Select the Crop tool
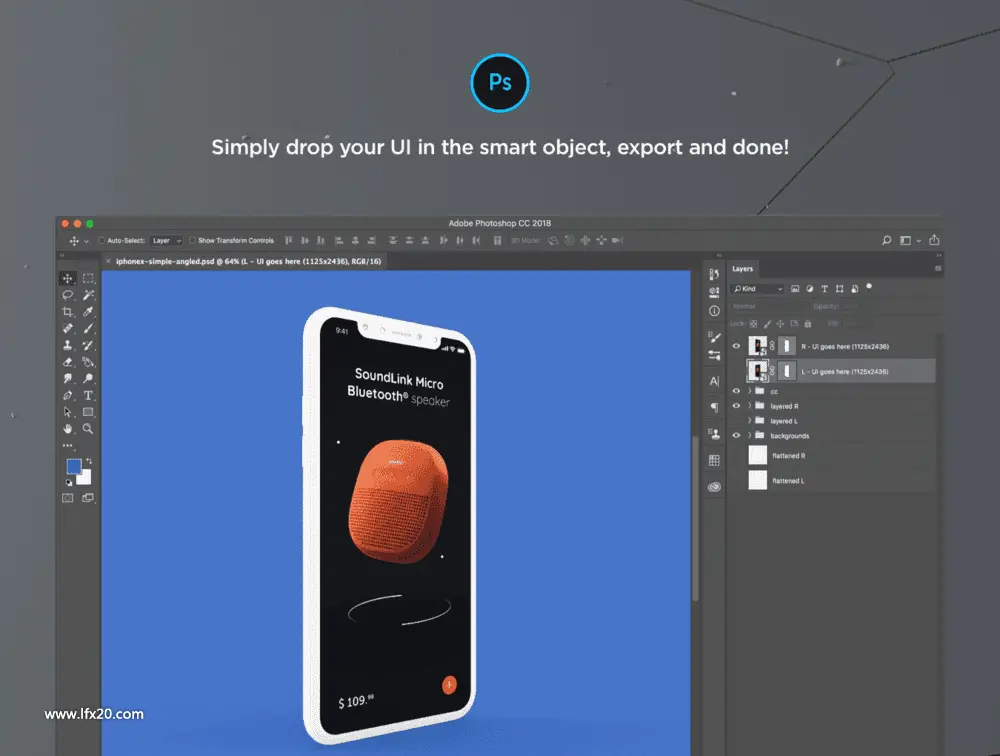The image size is (1000, 756). click(x=68, y=311)
